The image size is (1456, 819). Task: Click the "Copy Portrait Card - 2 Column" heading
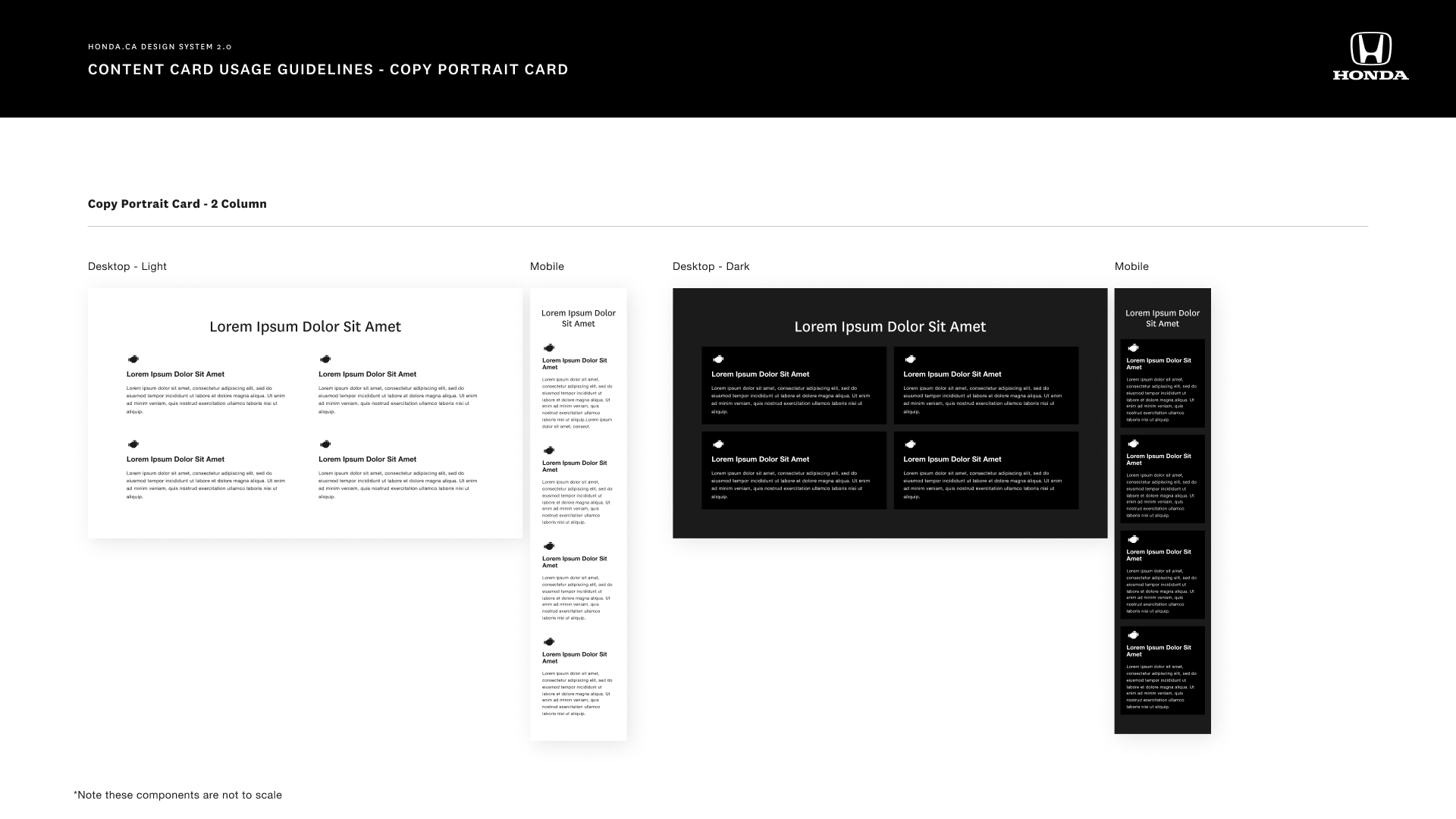click(x=177, y=204)
